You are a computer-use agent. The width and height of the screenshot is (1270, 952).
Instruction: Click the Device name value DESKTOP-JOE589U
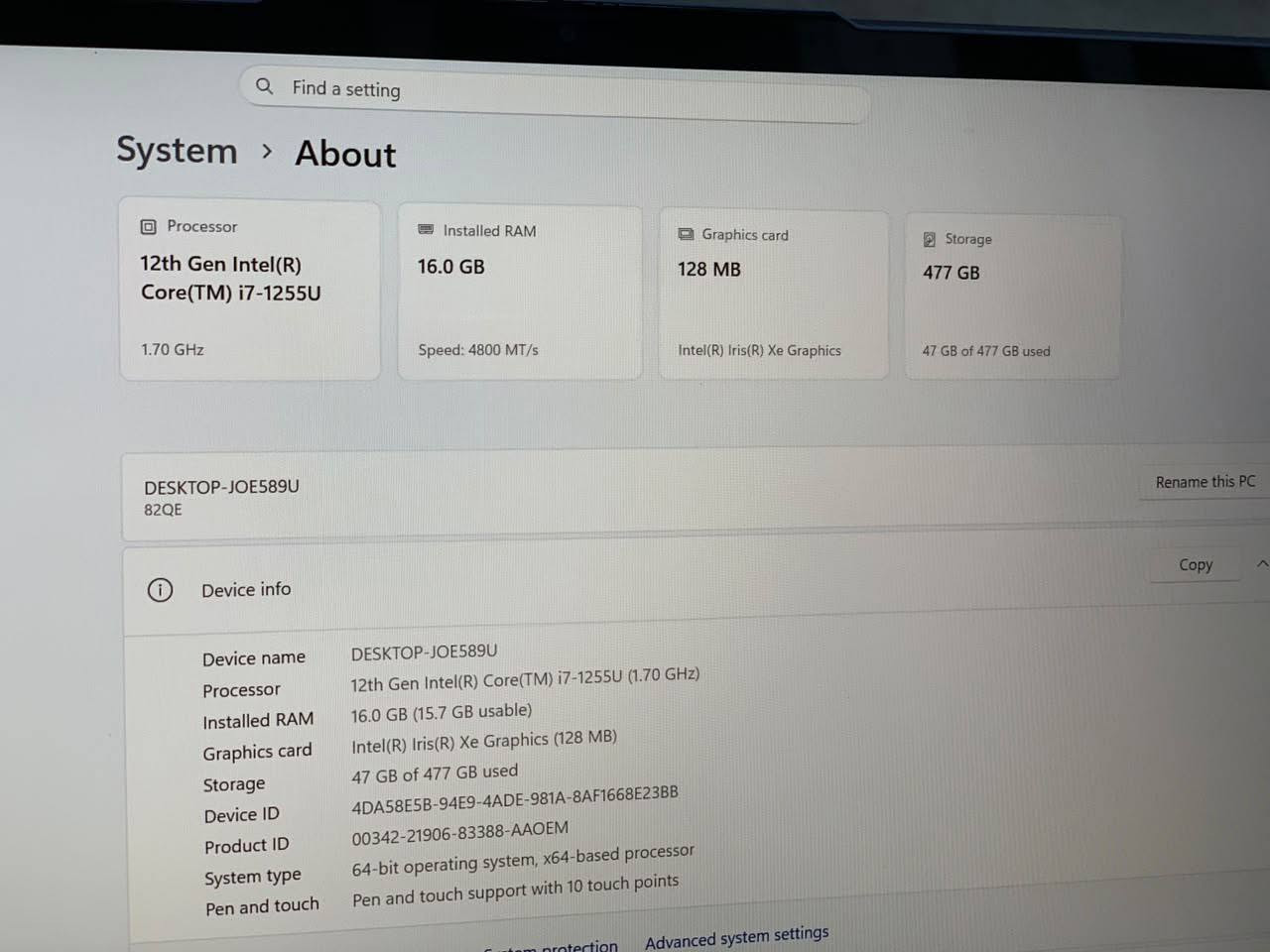425,653
